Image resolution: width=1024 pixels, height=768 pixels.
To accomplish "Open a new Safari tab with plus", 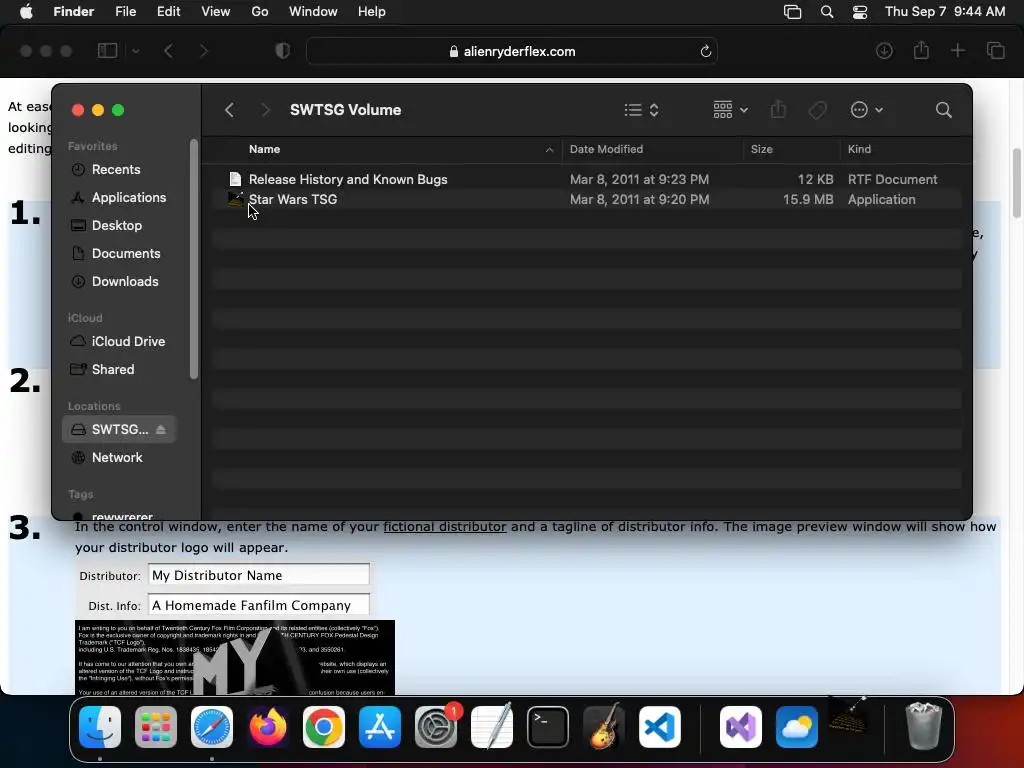I will [957, 51].
